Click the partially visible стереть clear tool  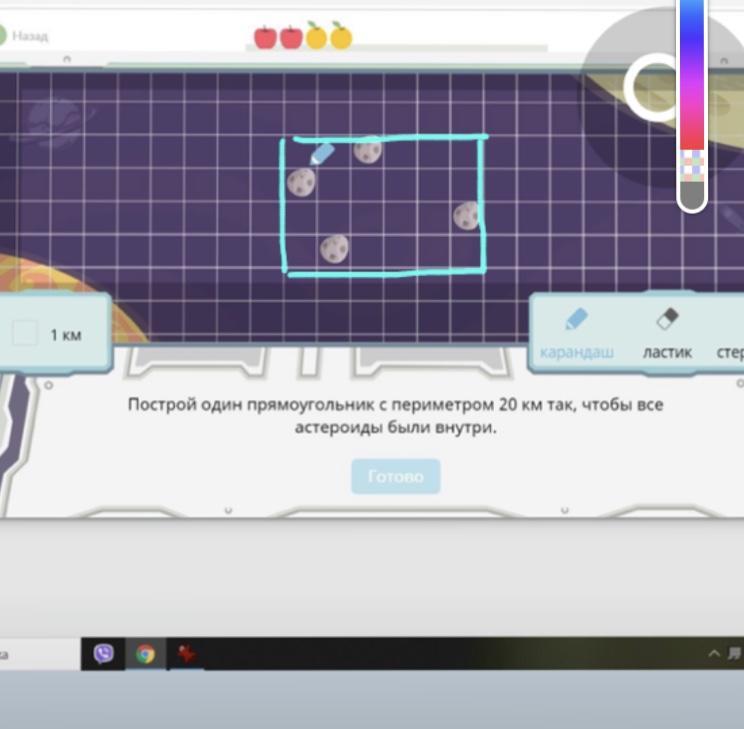[730, 340]
